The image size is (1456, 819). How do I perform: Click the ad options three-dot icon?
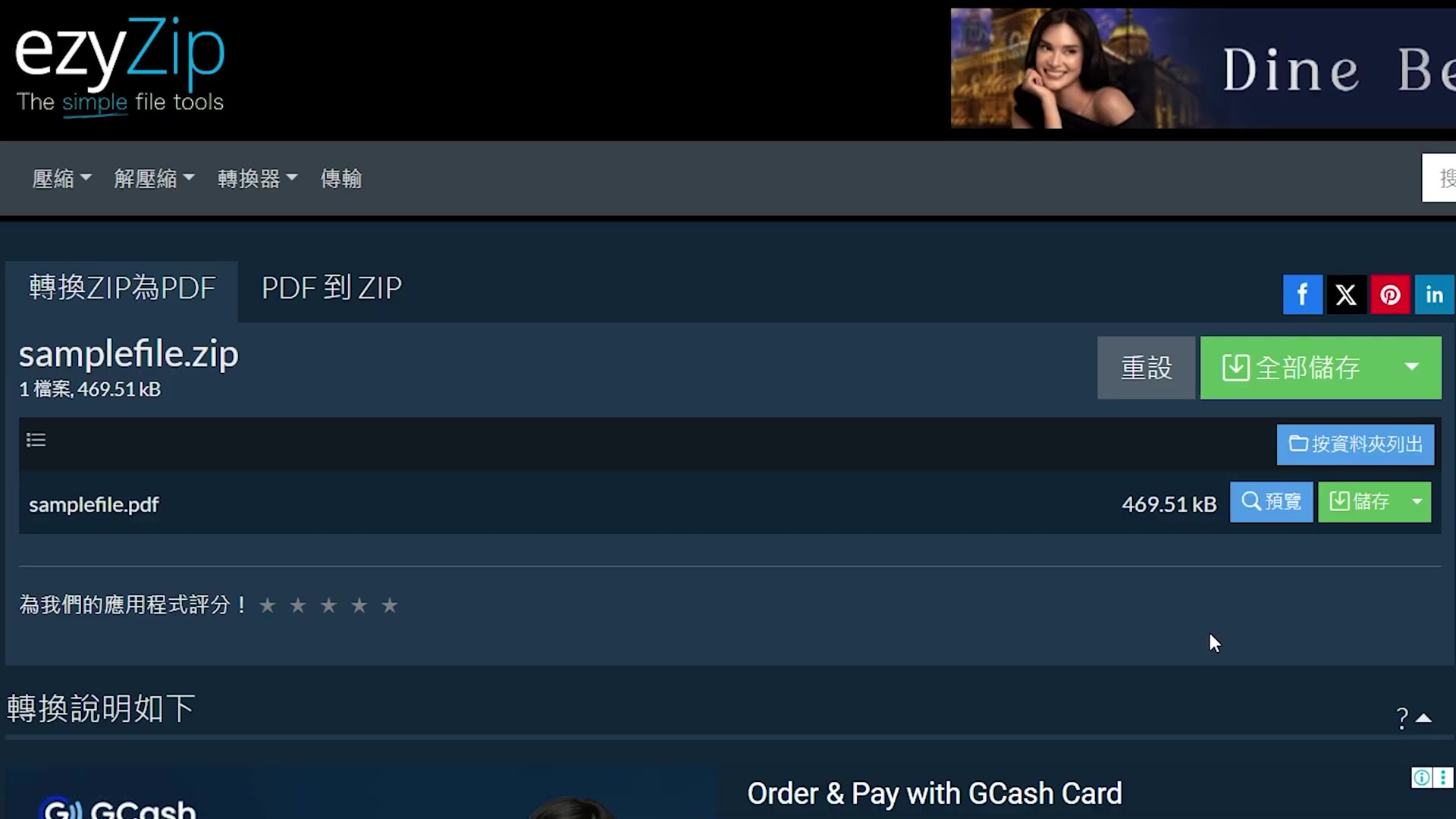click(1442, 777)
